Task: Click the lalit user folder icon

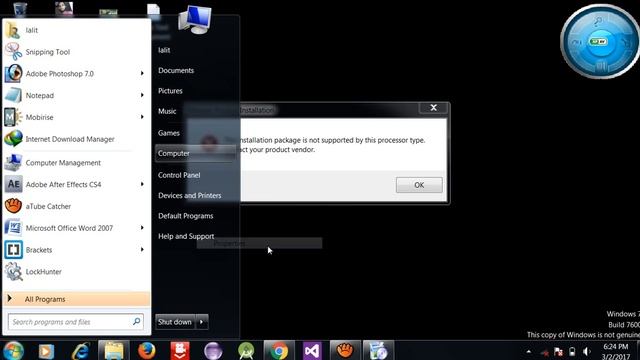Action: [x=13, y=30]
